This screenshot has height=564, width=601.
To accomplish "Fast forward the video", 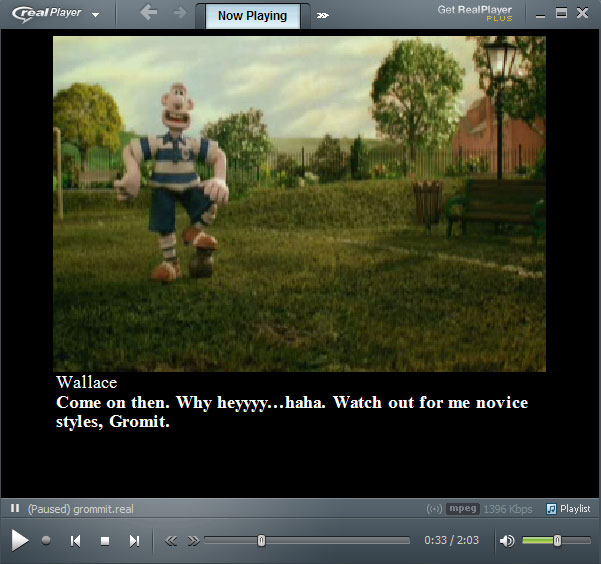I will (x=193, y=541).
